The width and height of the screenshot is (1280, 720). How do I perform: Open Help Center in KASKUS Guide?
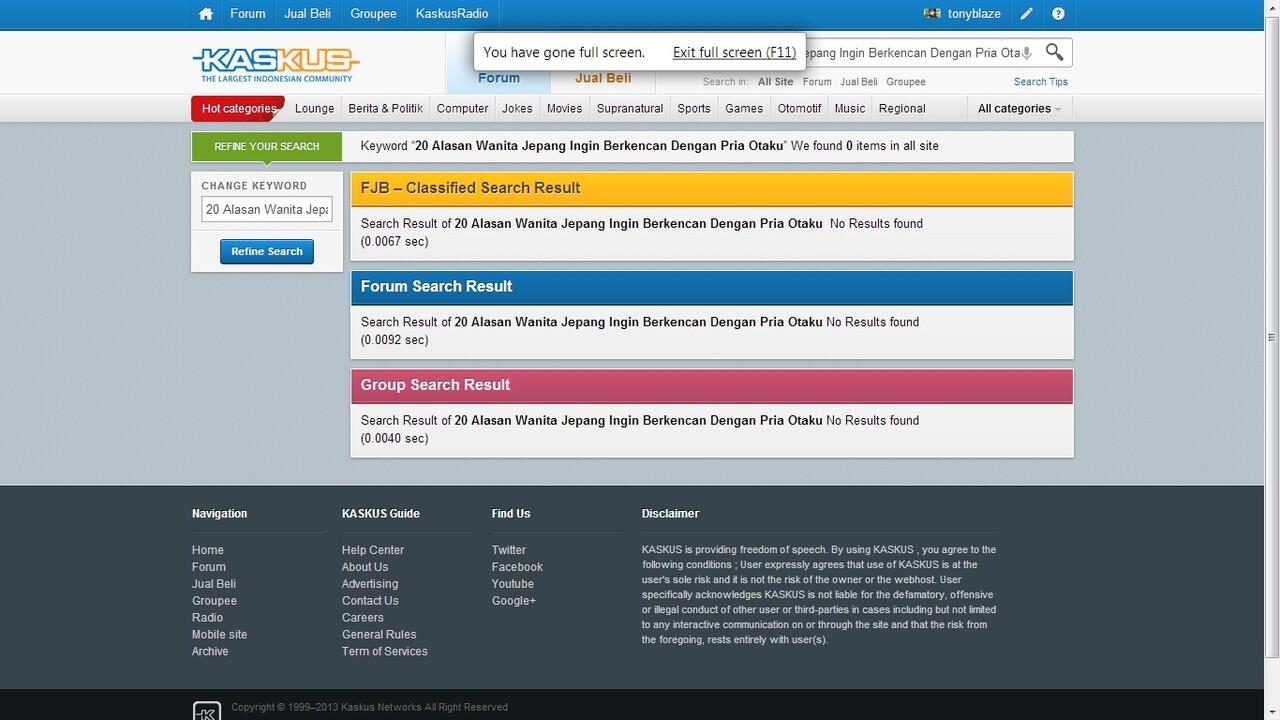[x=373, y=550]
